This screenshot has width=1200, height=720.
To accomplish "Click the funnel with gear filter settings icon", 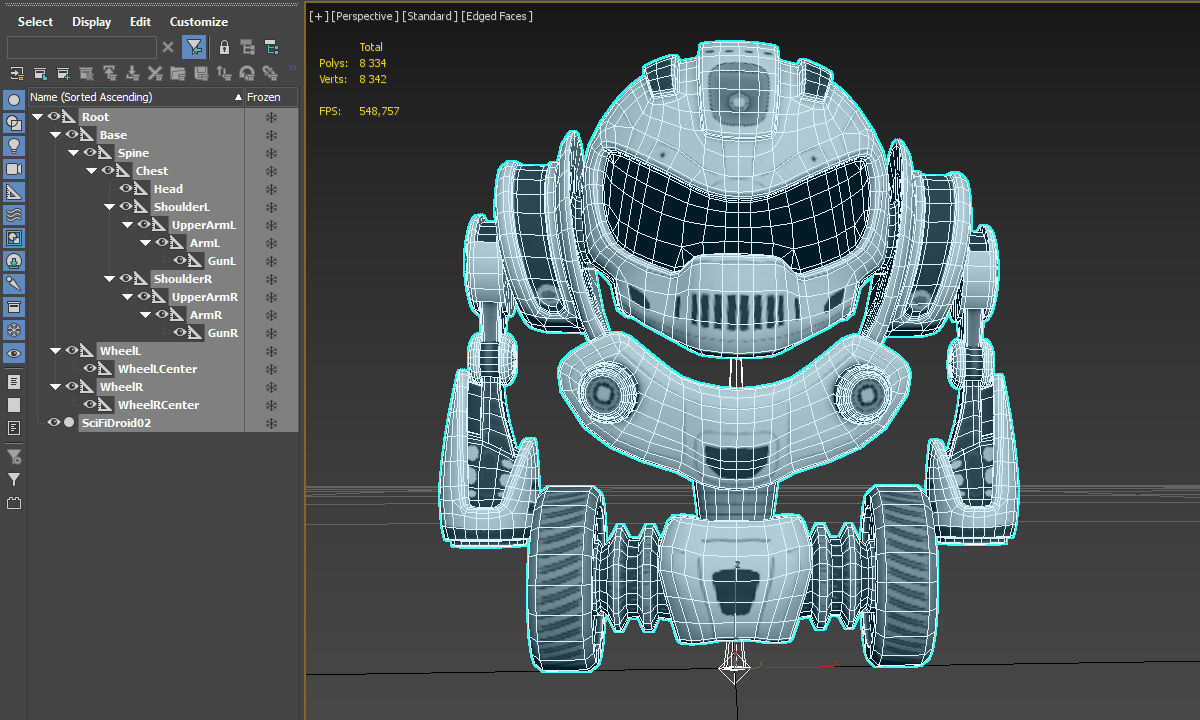I will pyautogui.click(x=14, y=457).
